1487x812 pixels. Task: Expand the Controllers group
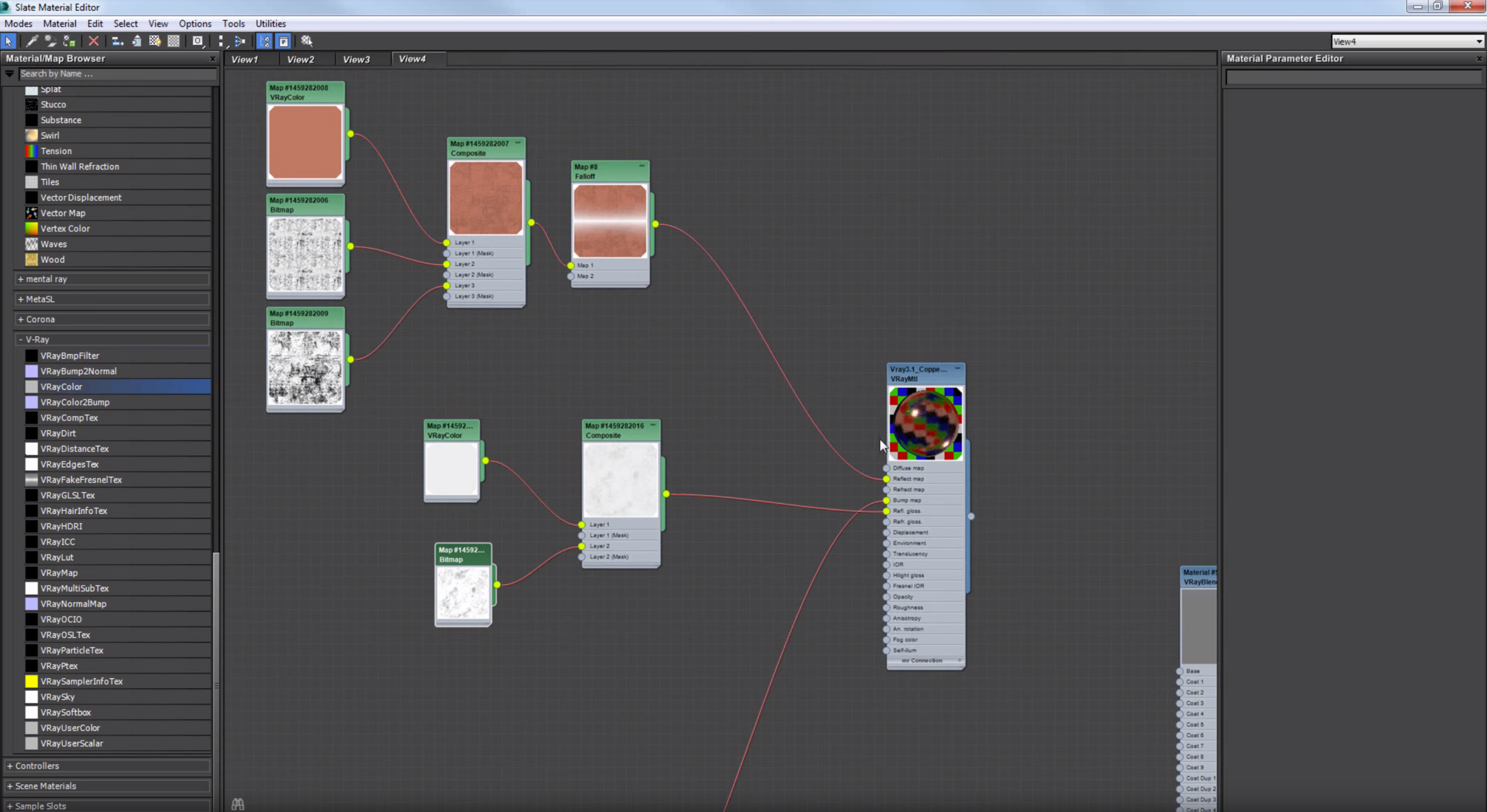click(x=107, y=766)
